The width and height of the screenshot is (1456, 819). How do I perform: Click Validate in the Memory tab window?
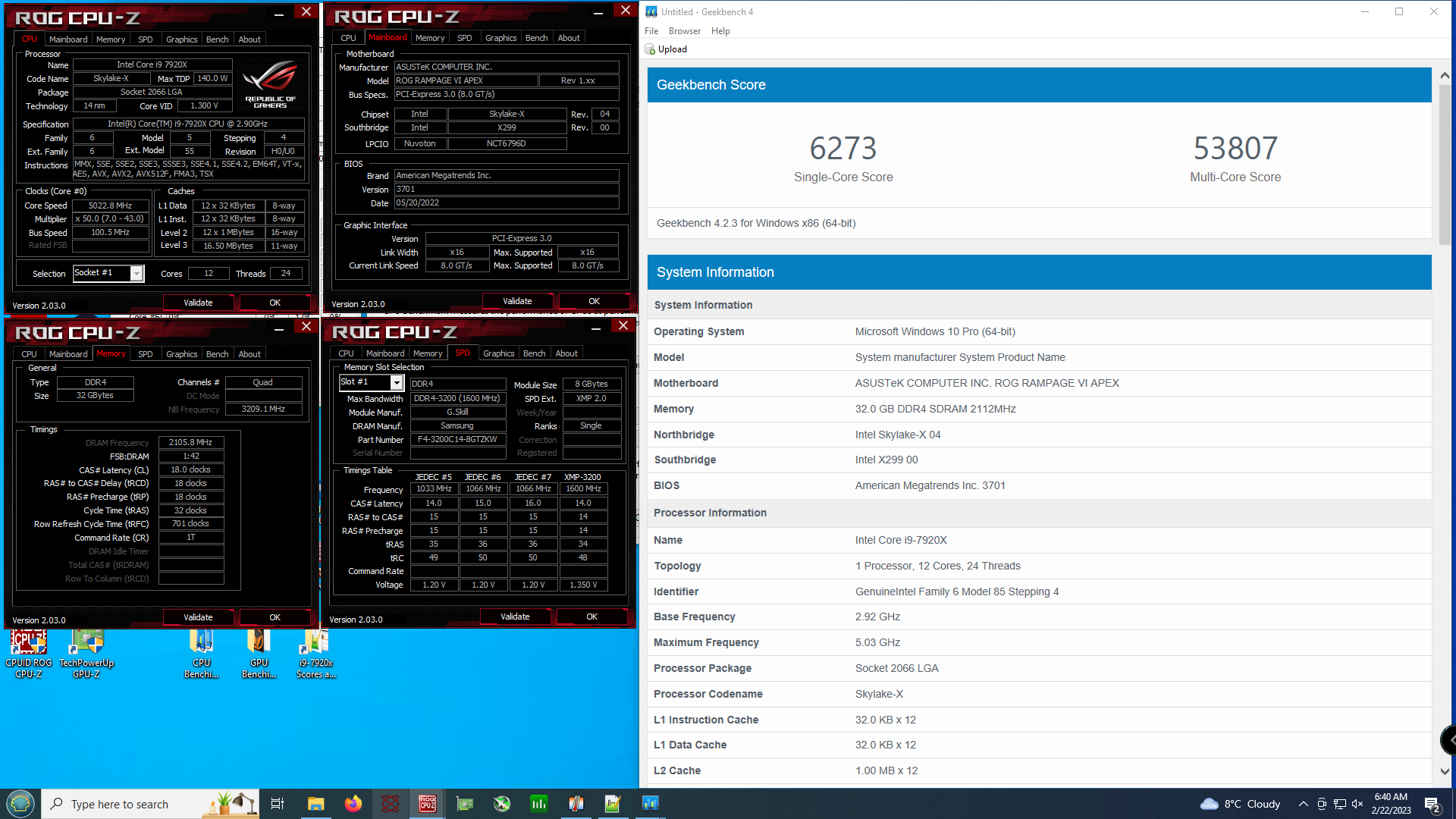pos(198,617)
